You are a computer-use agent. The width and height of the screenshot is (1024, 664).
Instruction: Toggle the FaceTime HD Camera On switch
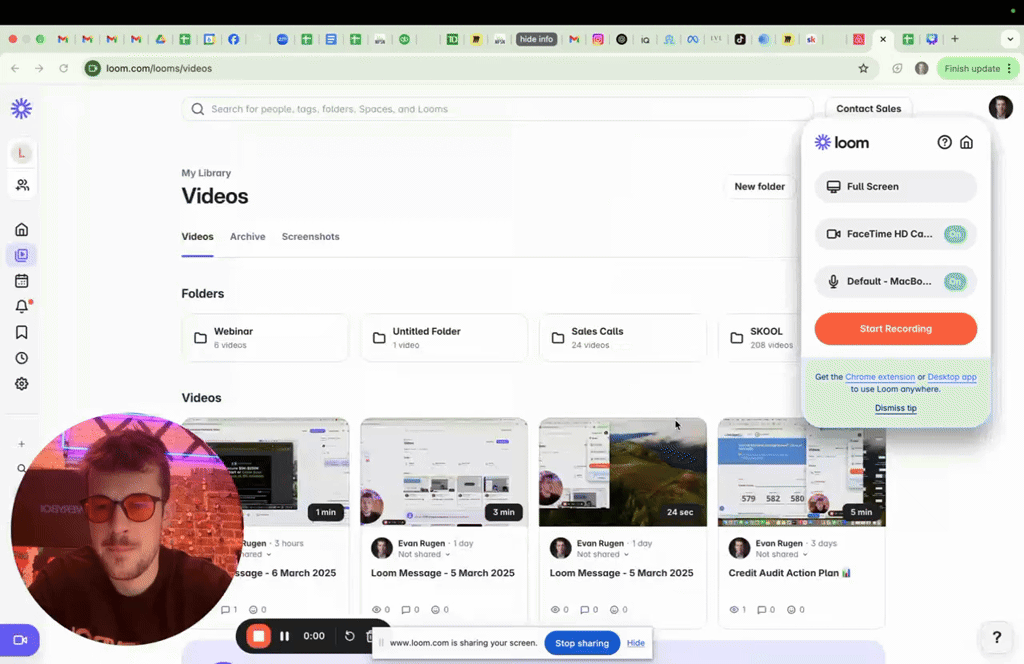[x=955, y=234]
